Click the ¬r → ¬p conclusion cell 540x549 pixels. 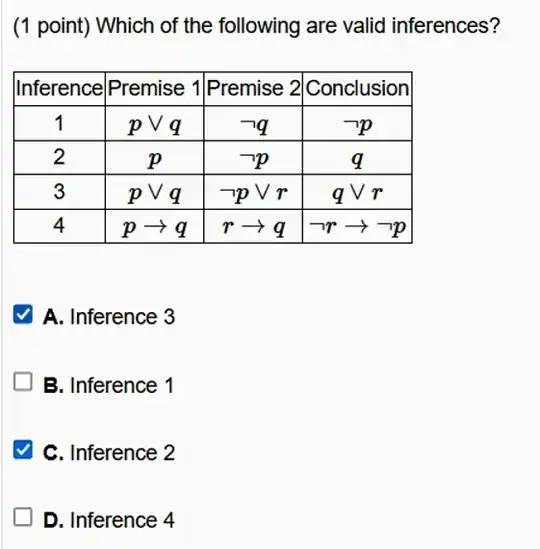(x=357, y=226)
